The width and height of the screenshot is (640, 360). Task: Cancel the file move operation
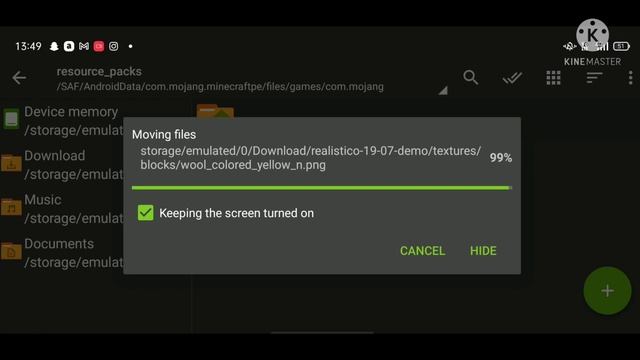coord(422,251)
